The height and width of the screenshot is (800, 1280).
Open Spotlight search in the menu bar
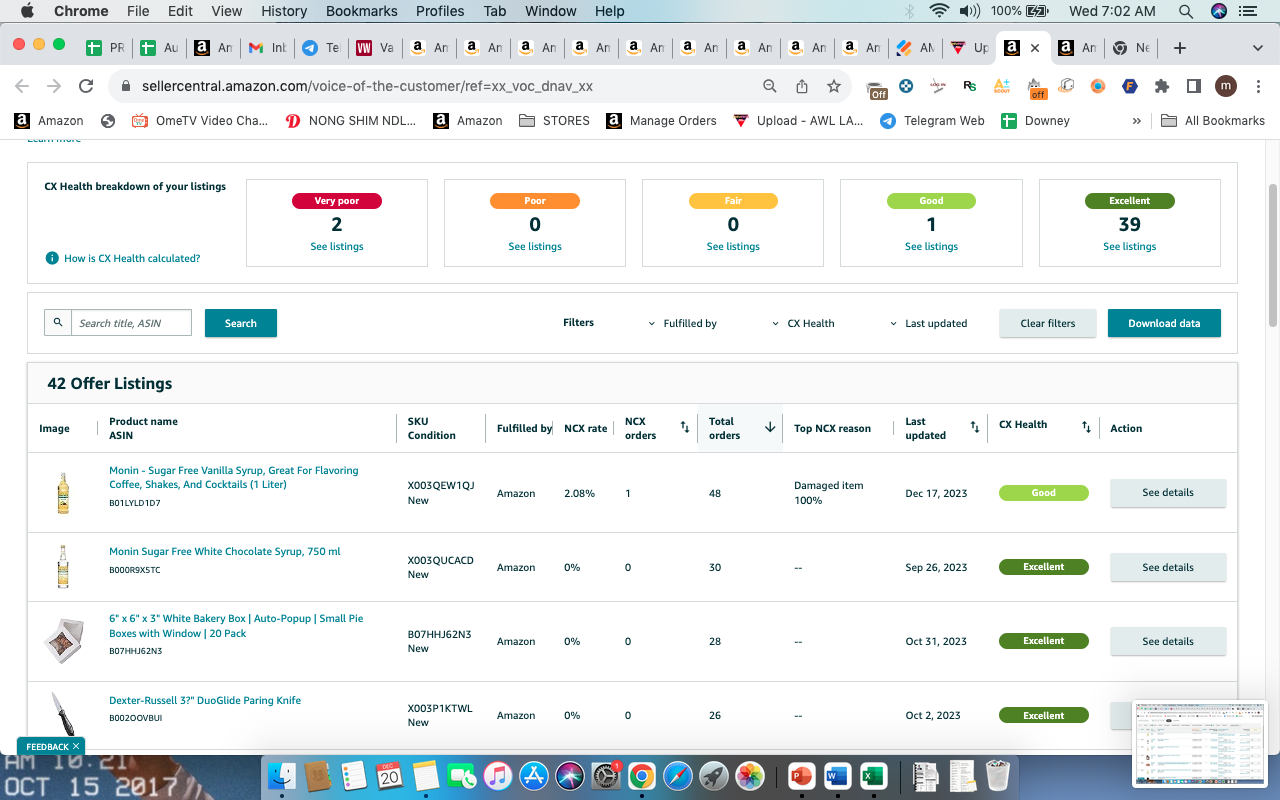click(1185, 11)
